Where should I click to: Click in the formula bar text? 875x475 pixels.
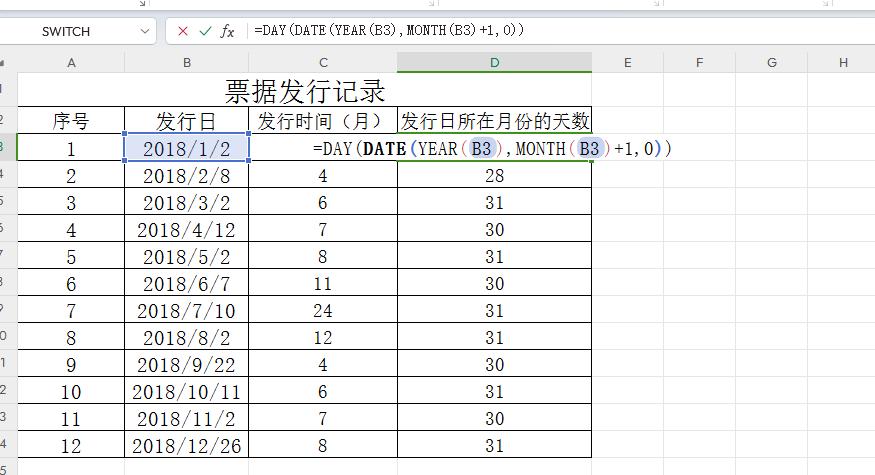click(x=389, y=30)
